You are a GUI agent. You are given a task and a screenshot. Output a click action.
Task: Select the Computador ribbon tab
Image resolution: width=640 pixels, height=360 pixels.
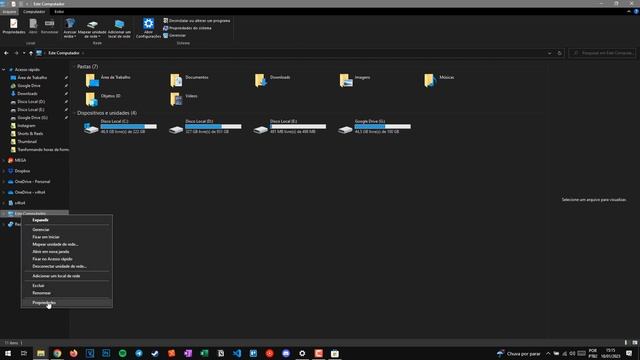[34, 12]
